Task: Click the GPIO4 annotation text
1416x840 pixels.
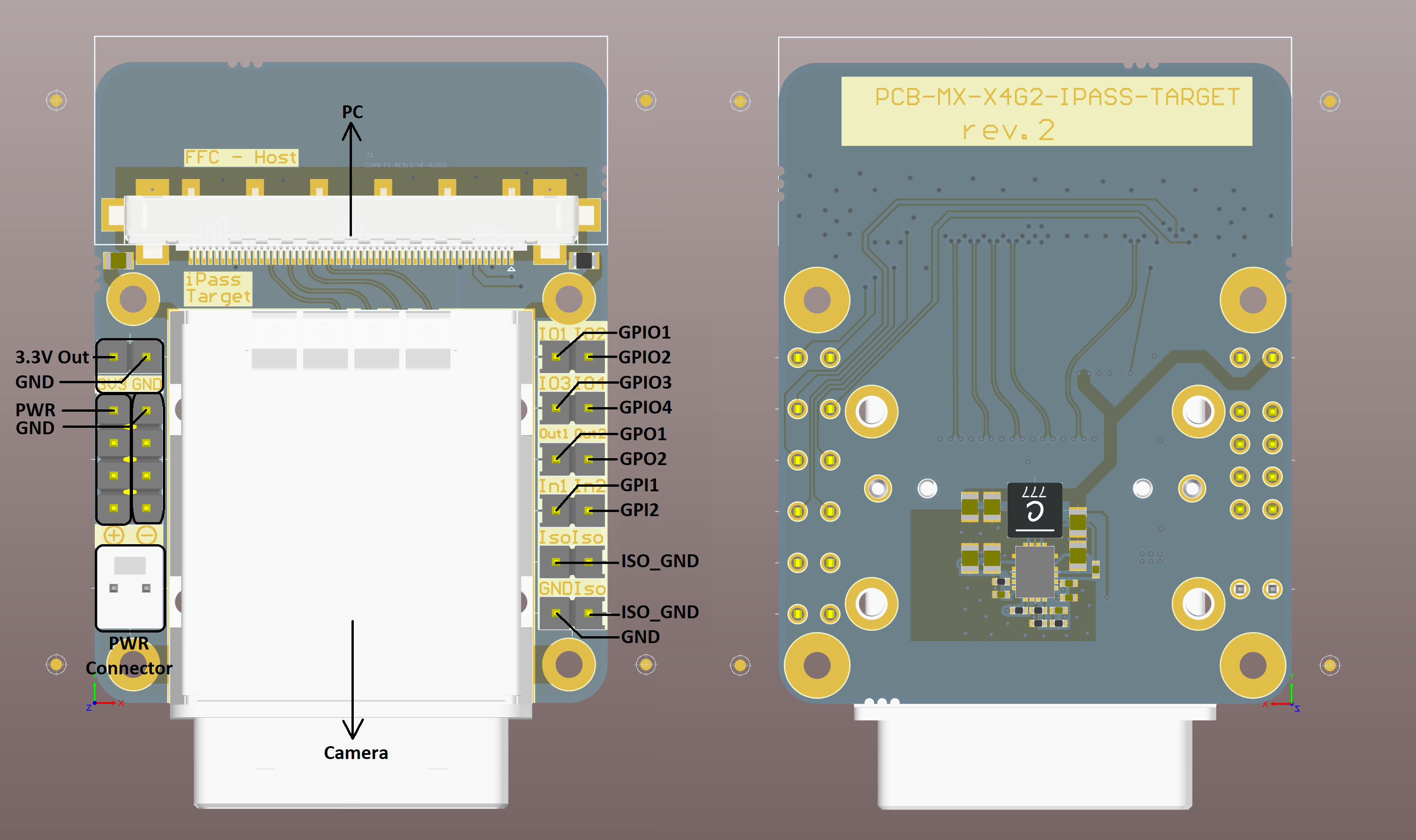Action: coord(645,407)
